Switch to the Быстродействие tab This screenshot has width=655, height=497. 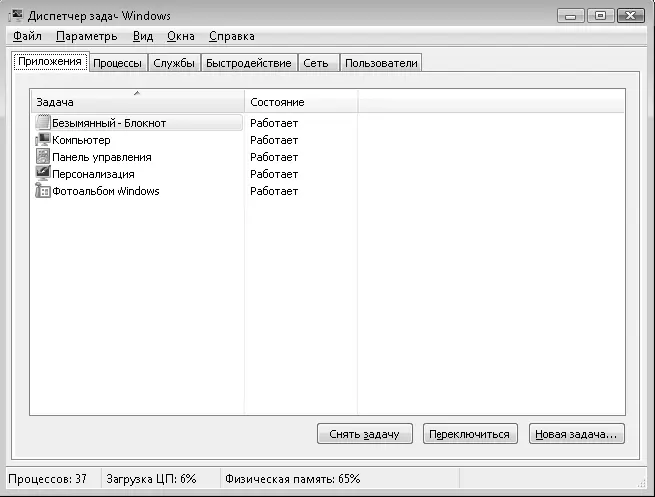click(249, 63)
